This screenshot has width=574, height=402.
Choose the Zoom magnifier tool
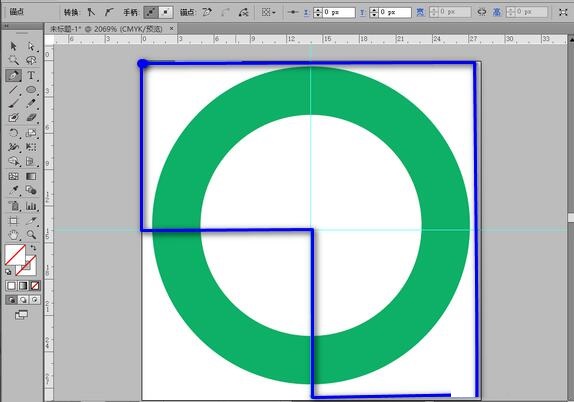31,235
